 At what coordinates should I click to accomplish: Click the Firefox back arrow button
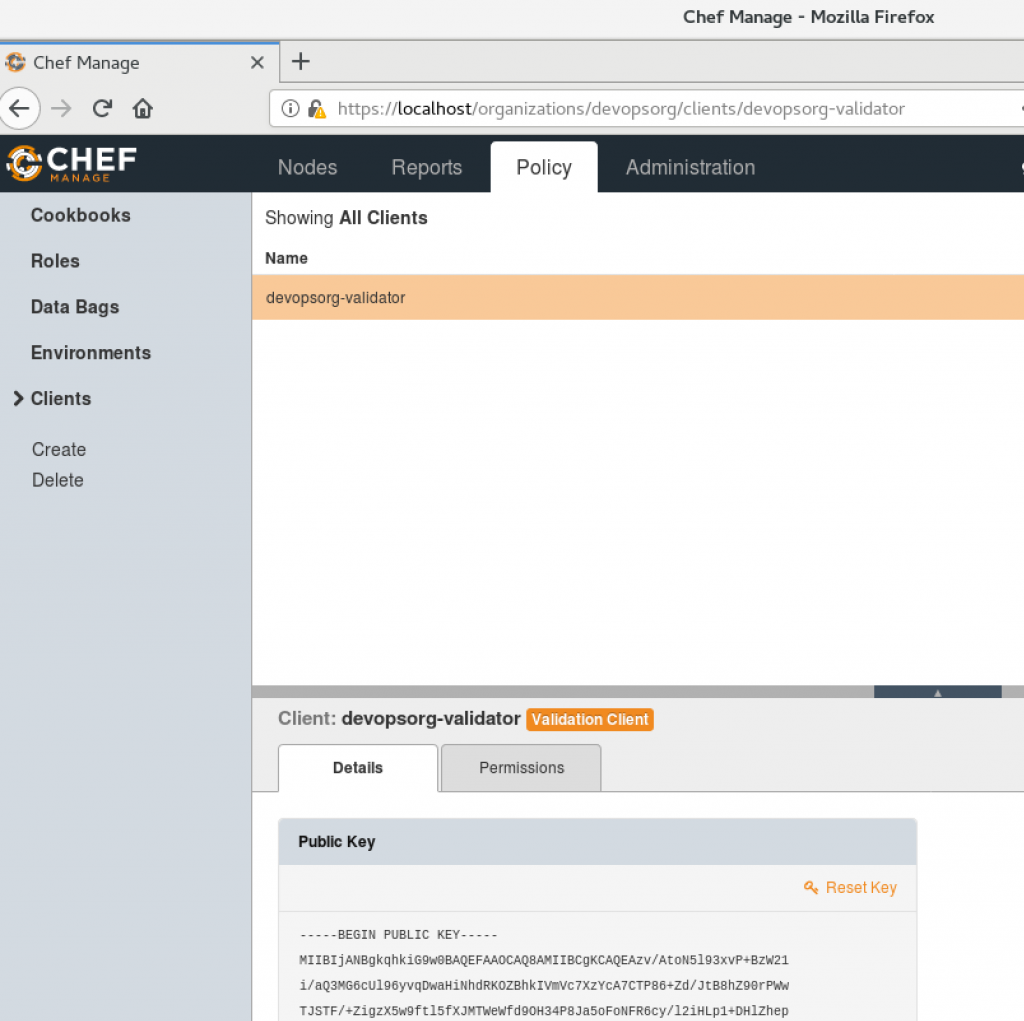pos(20,108)
